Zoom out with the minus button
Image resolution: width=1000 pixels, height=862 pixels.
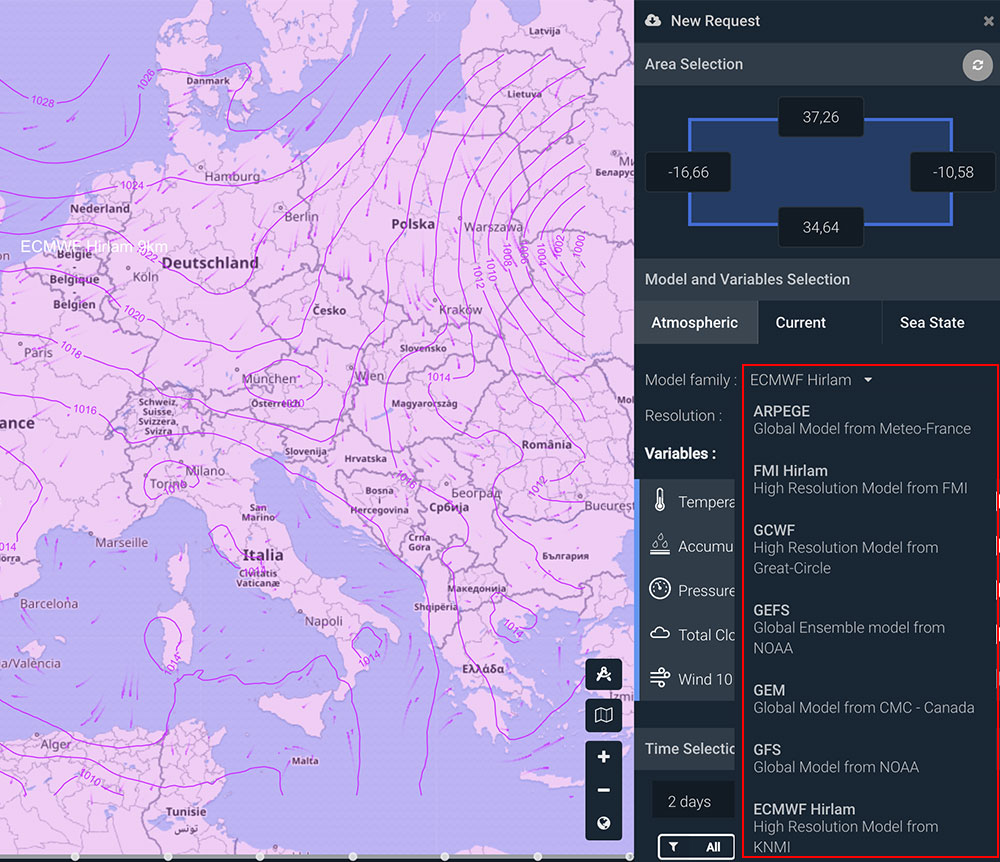point(604,790)
